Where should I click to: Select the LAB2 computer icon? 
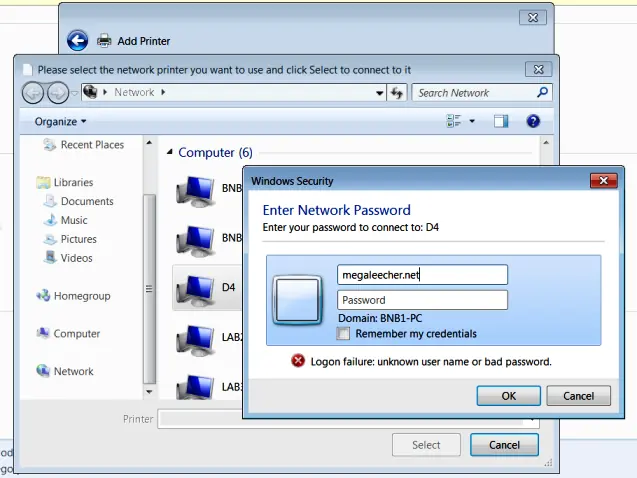tap(195, 340)
